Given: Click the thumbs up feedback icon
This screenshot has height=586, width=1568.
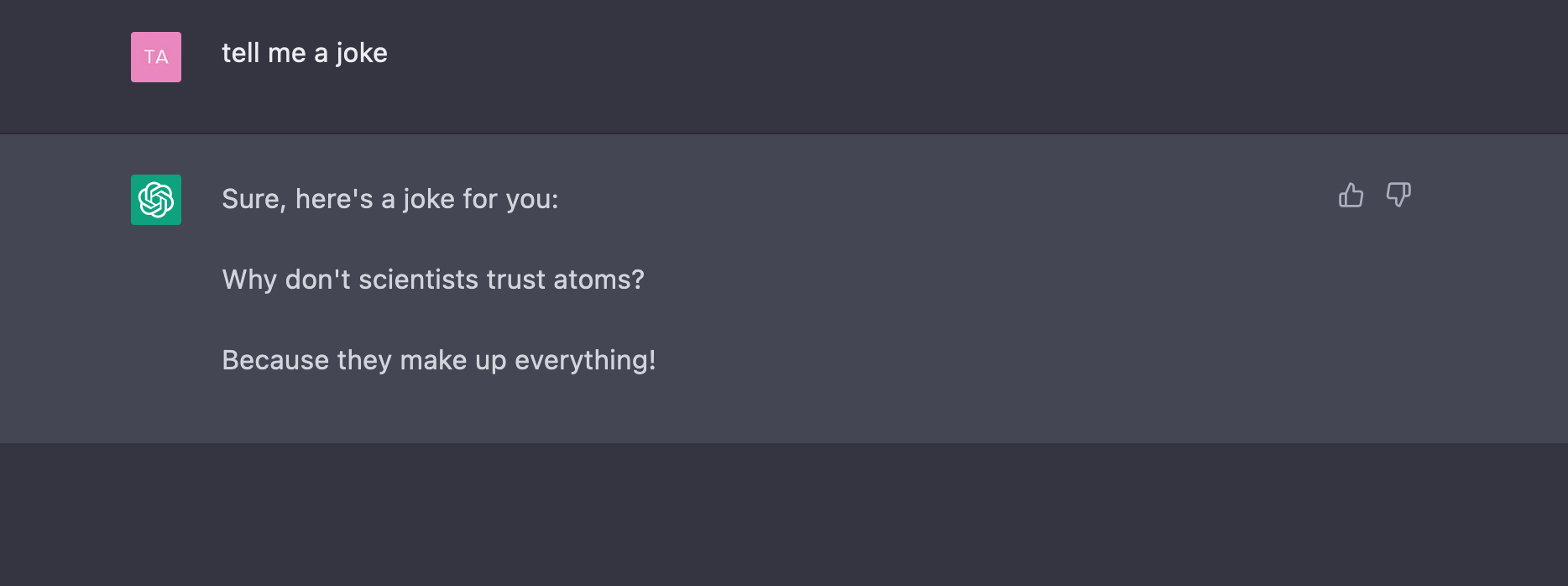Looking at the screenshot, I should tap(1351, 196).
